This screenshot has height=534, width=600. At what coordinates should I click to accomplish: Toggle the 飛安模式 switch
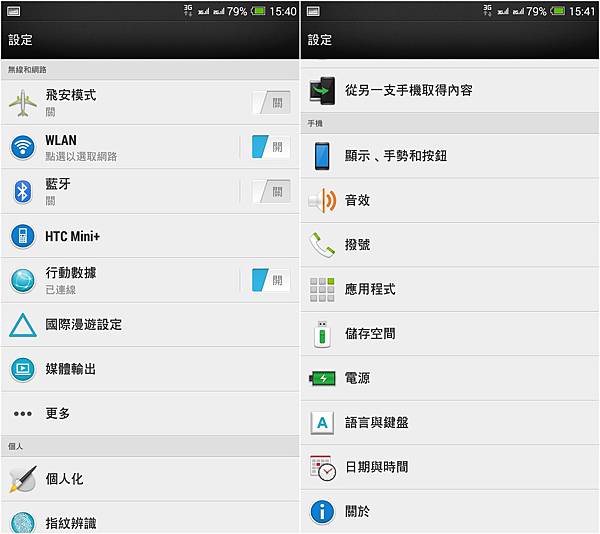[x=271, y=103]
